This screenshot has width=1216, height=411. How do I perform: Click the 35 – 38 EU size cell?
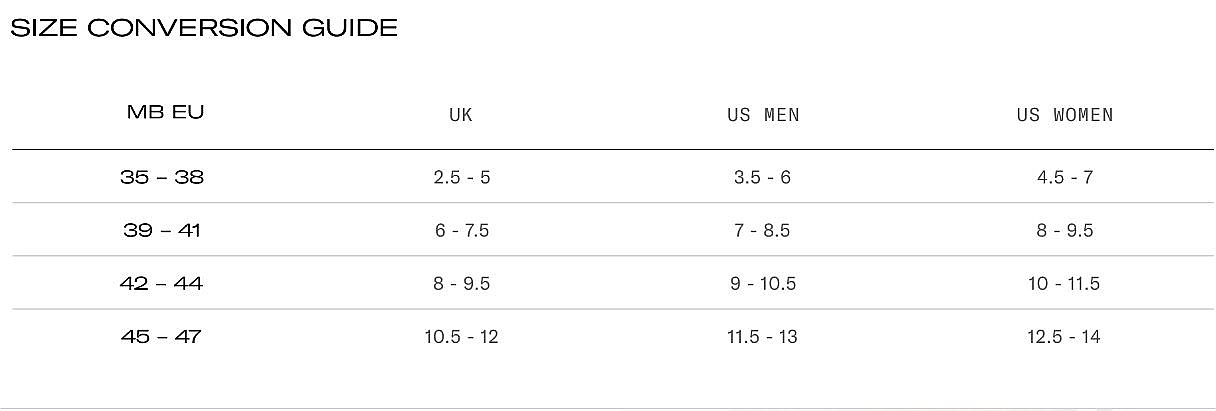162,177
